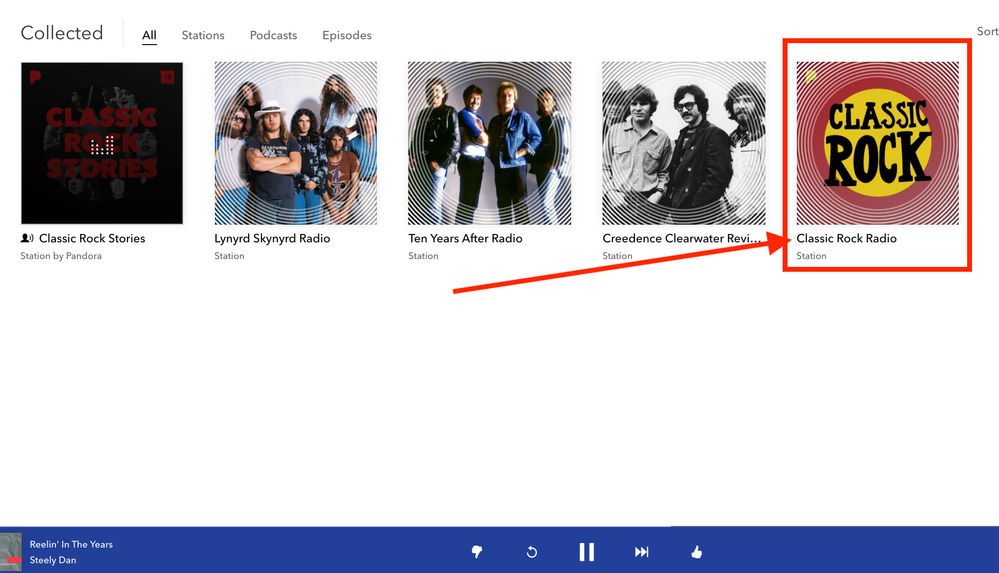The image size is (999, 573).
Task: Click the now playing album art thumbnail
Action: coord(11,552)
